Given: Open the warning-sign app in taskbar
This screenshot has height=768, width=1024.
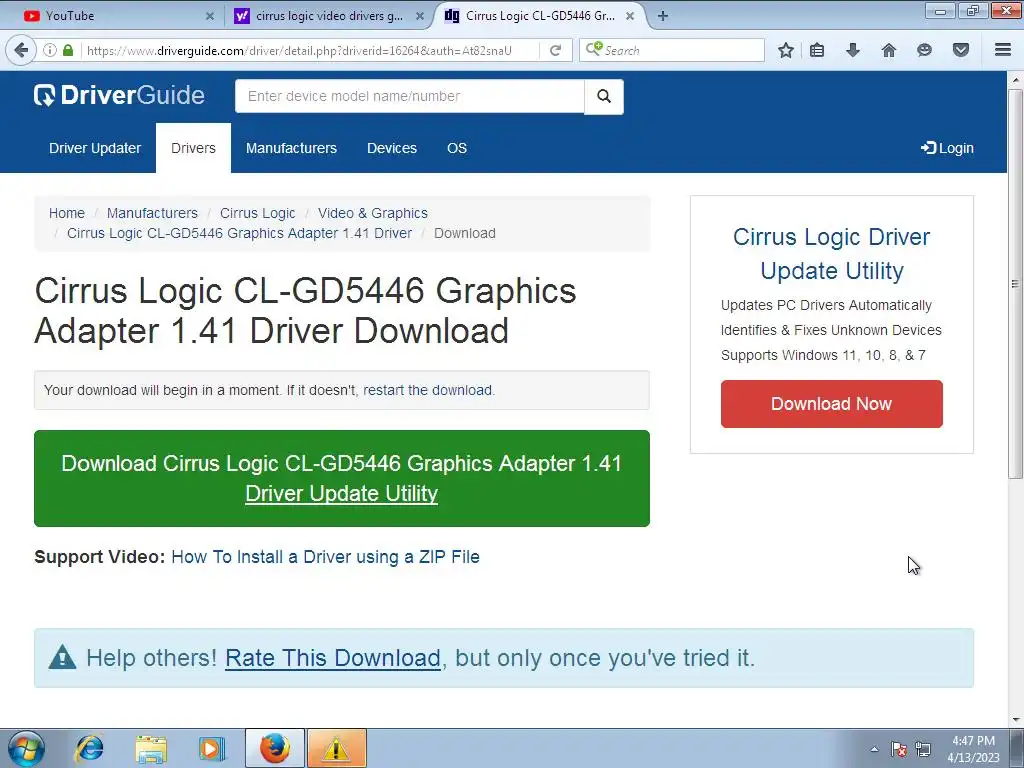Looking at the screenshot, I should pyautogui.click(x=337, y=748).
